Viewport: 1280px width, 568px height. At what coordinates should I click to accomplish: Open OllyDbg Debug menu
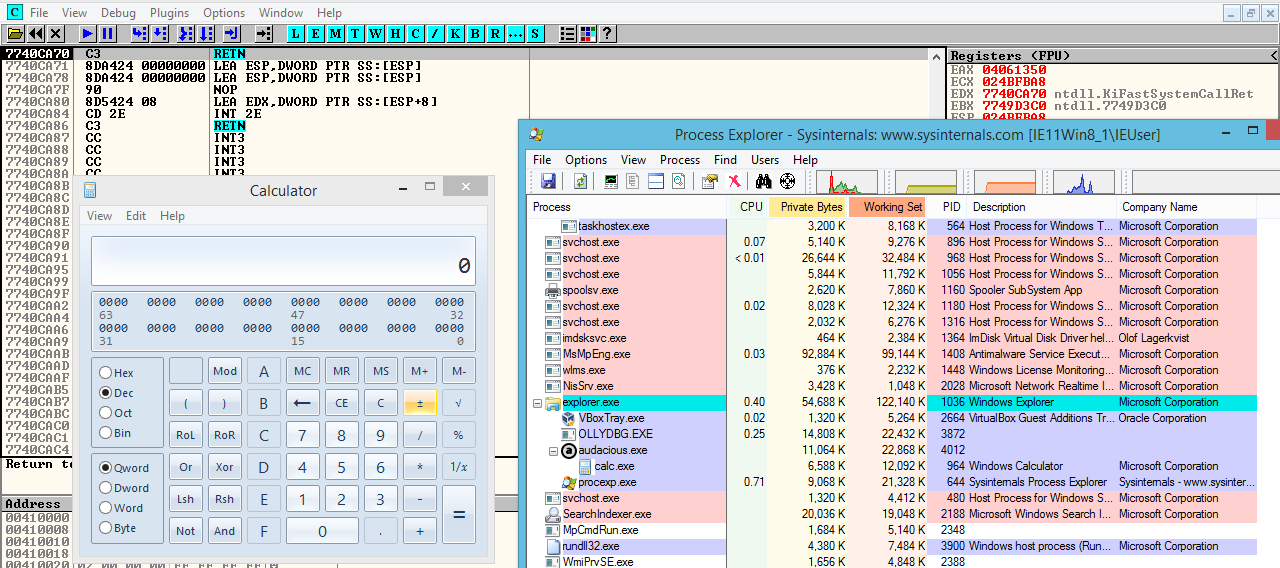[x=118, y=13]
